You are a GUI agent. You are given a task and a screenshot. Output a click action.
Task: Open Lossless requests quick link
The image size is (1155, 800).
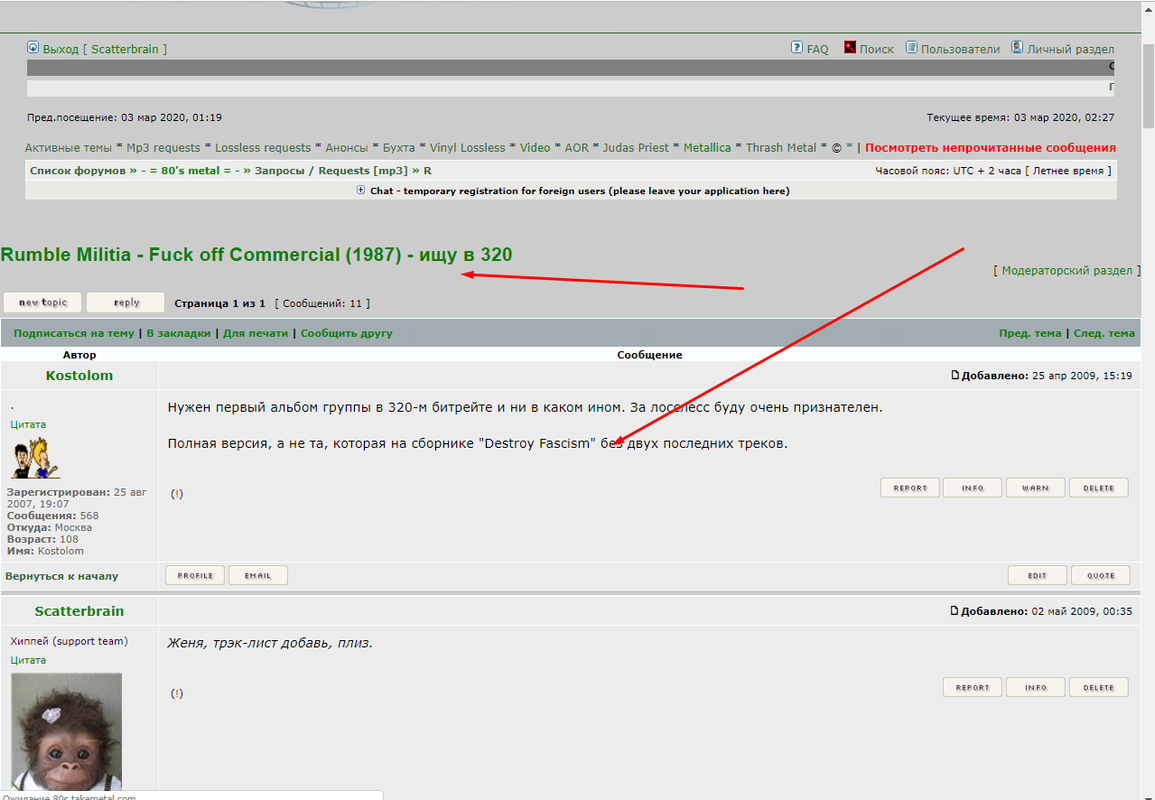click(263, 148)
